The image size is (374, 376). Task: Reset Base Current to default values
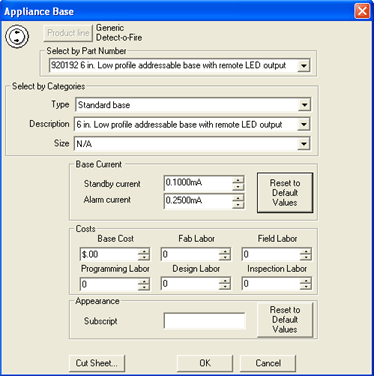[285, 193]
